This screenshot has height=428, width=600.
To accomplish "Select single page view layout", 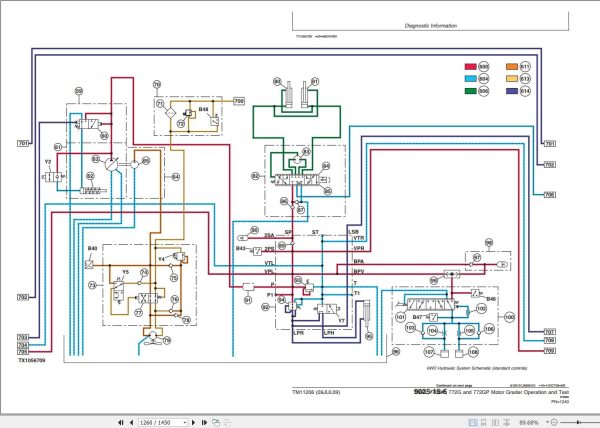I will [473, 423].
